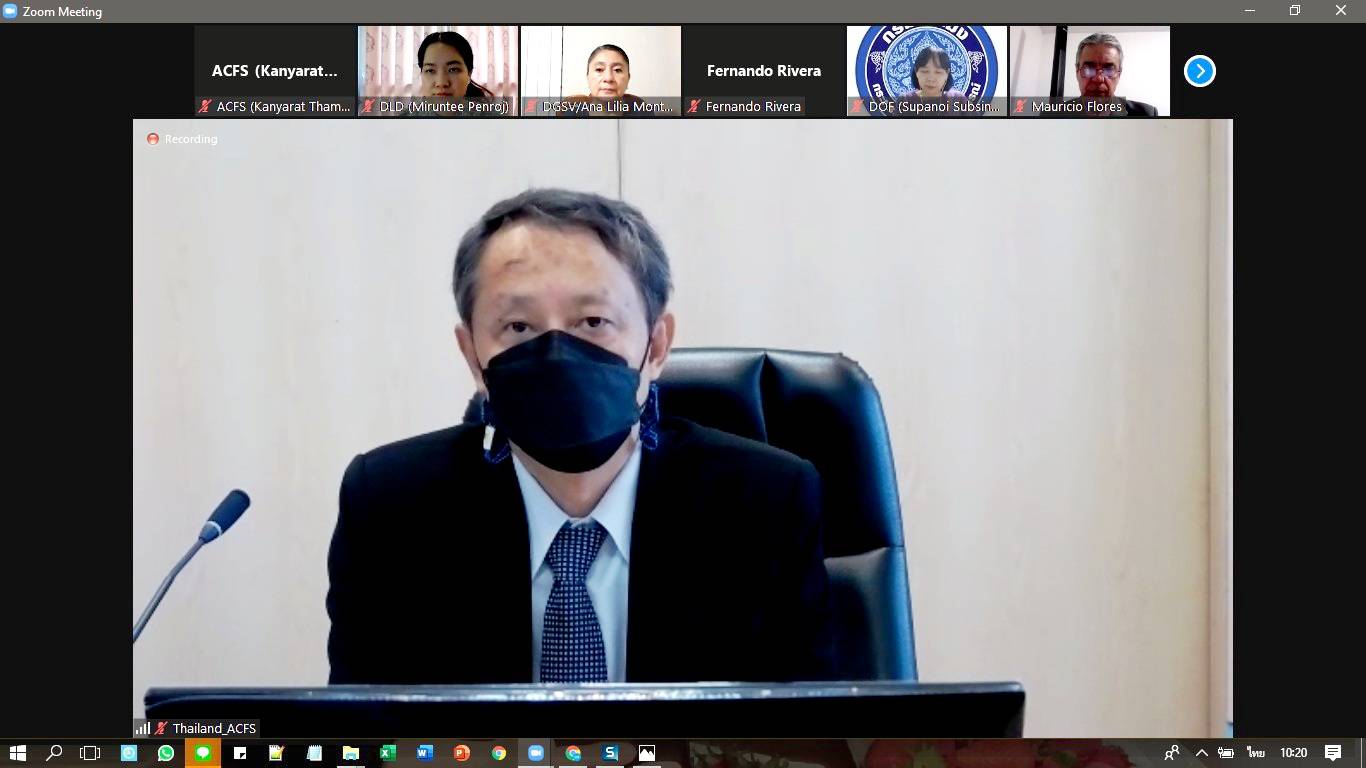Click the red Recording indicator icon
Screen dimensions: 1366x768
click(153, 139)
